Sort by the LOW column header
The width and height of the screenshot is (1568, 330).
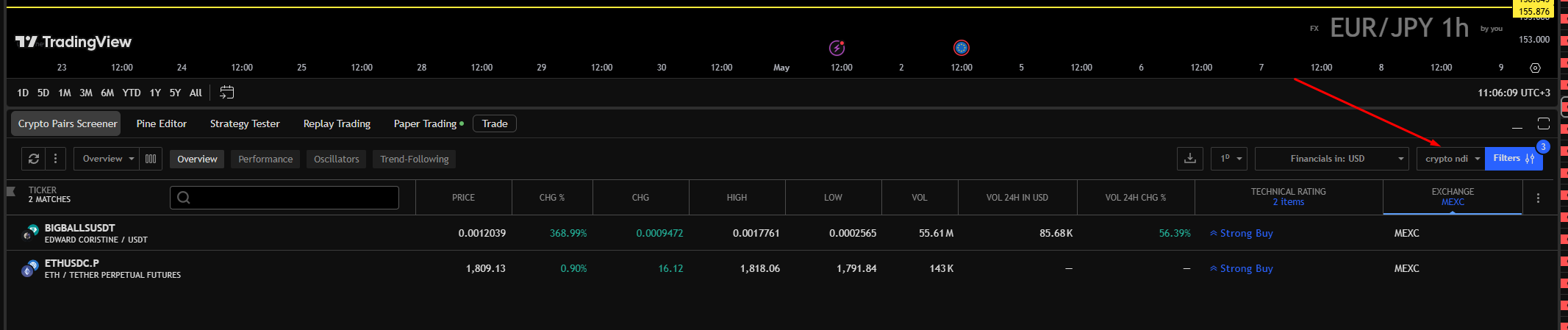(834, 198)
